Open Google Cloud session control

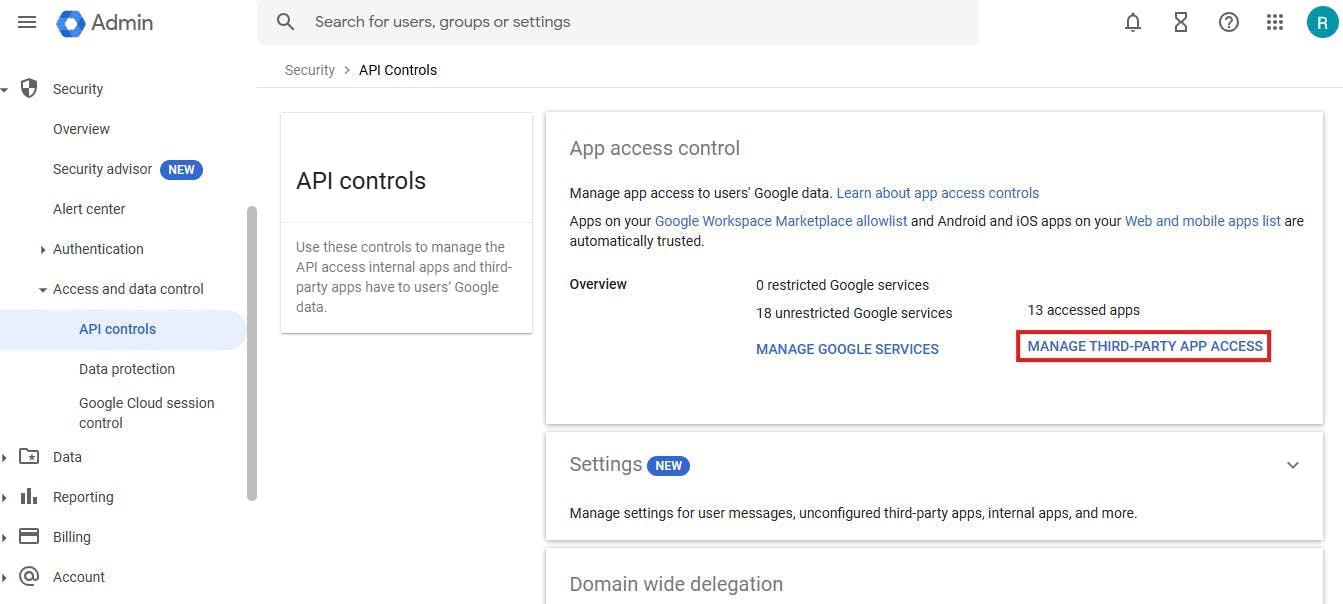[146, 413]
